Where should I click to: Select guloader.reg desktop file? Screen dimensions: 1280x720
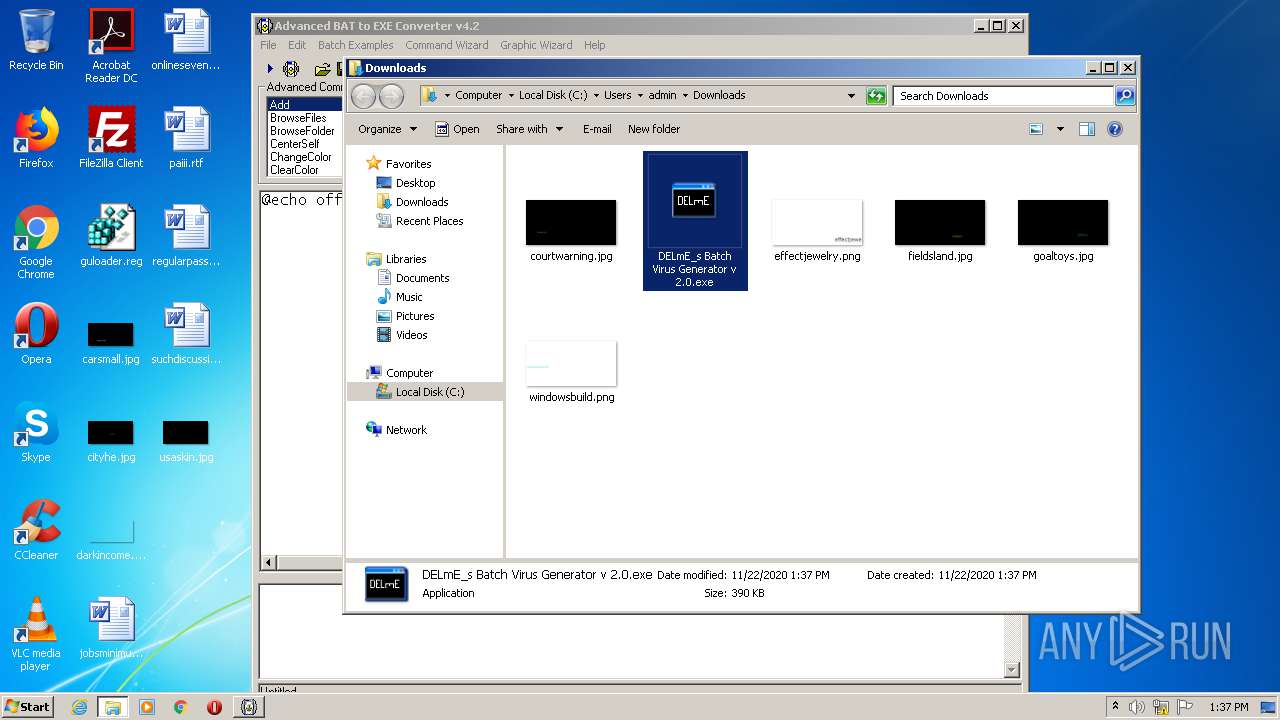[111, 236]
